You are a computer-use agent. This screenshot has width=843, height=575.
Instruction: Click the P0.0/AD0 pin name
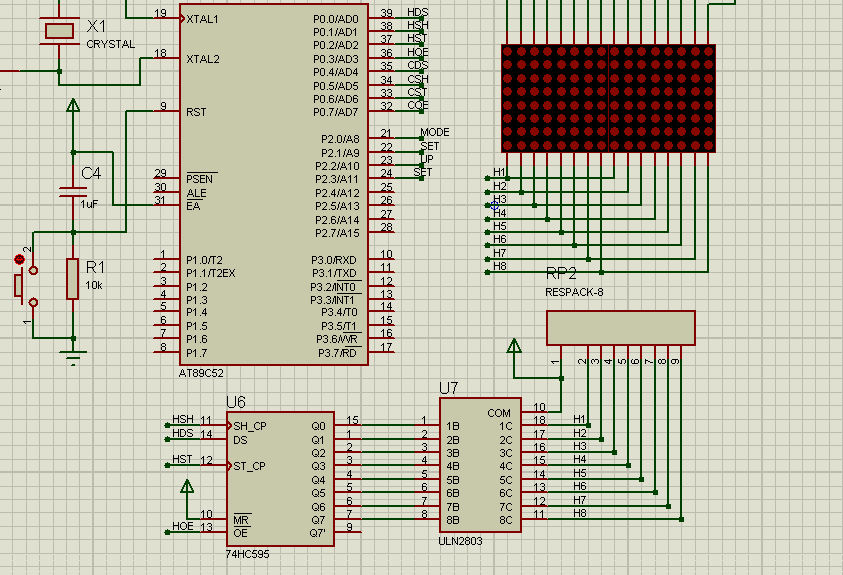tap(335, 19)
